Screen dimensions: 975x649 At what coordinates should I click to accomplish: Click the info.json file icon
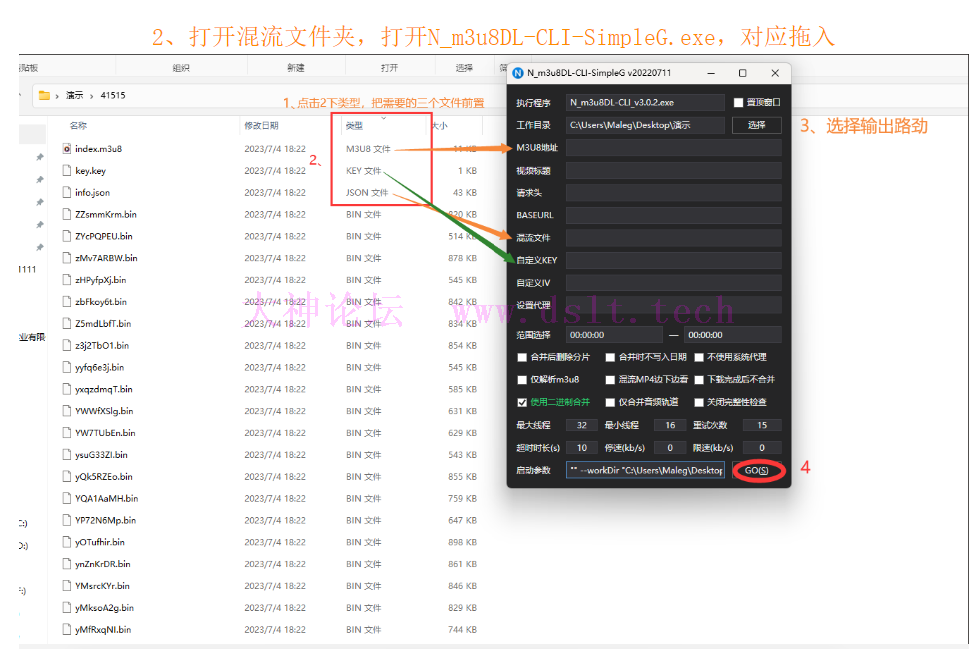coord(67,192)
